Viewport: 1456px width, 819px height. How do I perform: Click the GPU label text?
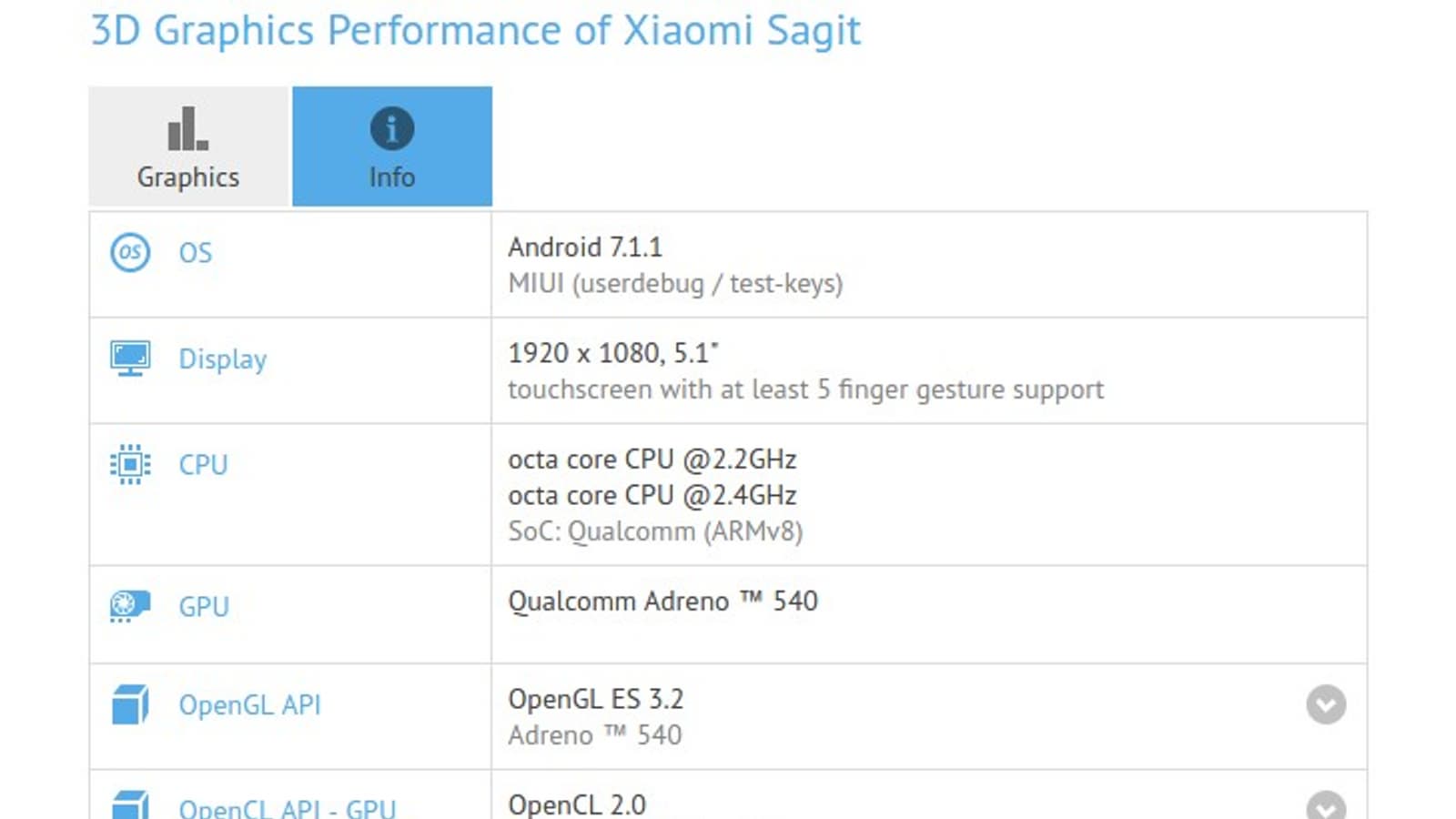click(204, 606)
